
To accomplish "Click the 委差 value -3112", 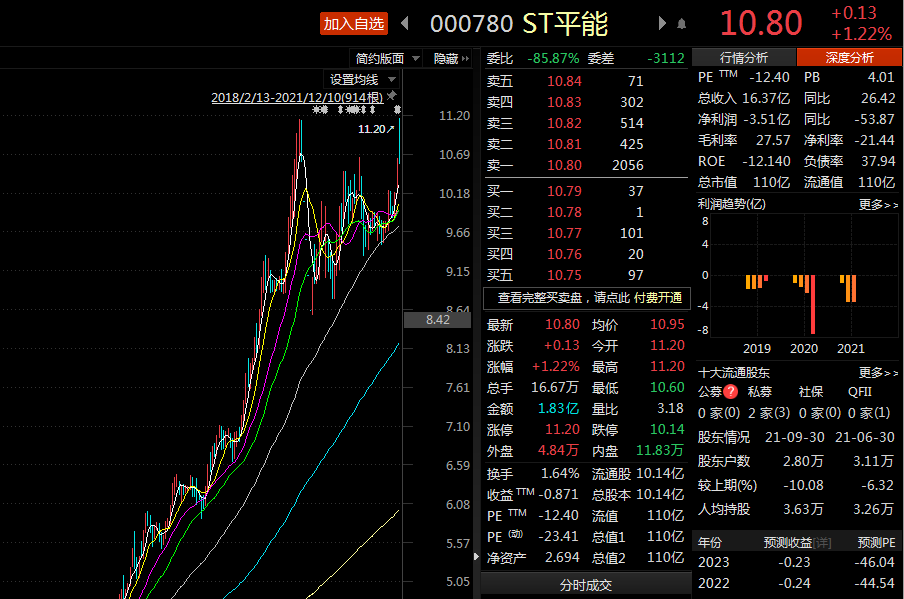I will pos(665,58).
